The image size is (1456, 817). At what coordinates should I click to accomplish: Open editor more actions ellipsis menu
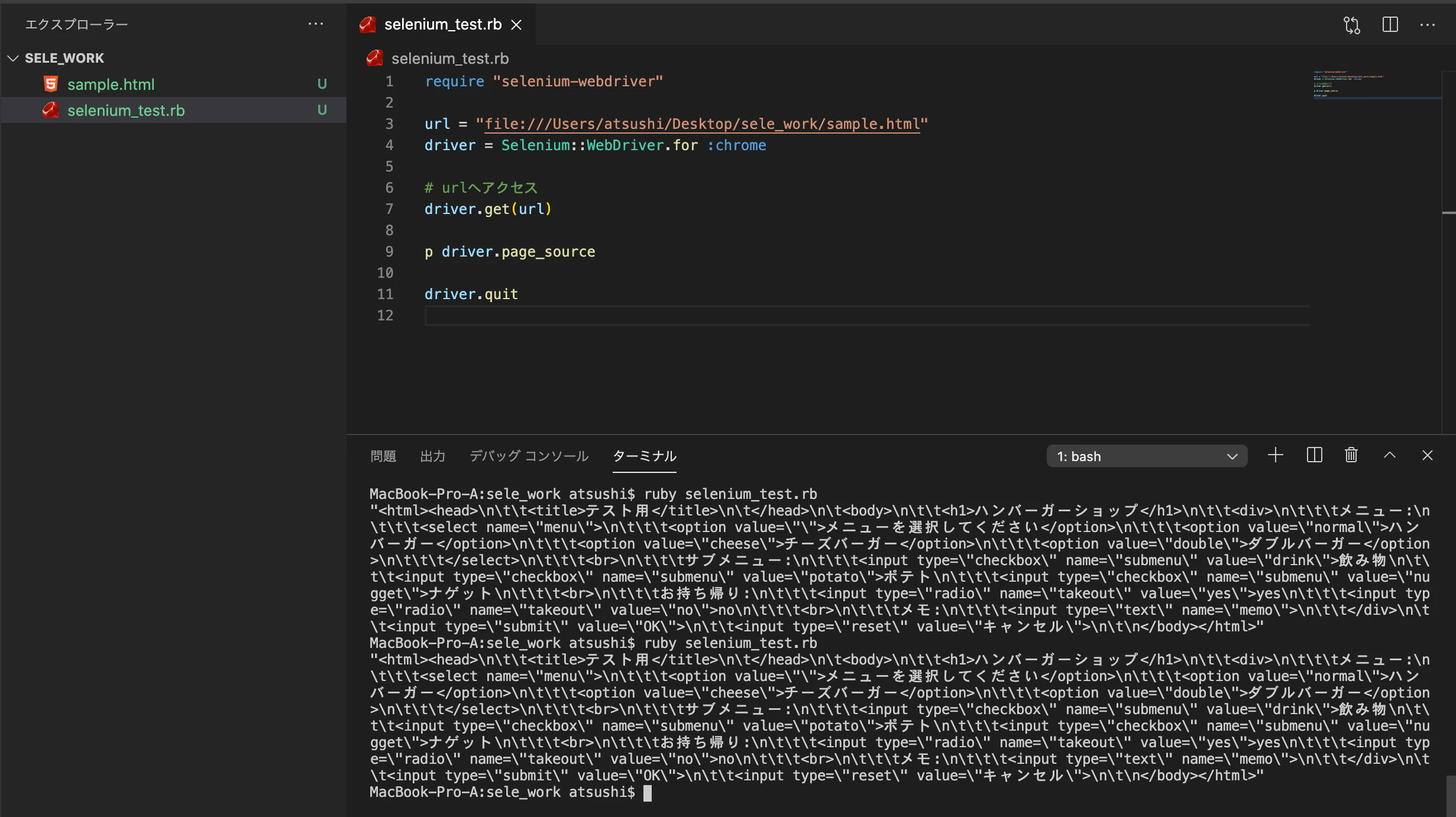[1428, 25]
